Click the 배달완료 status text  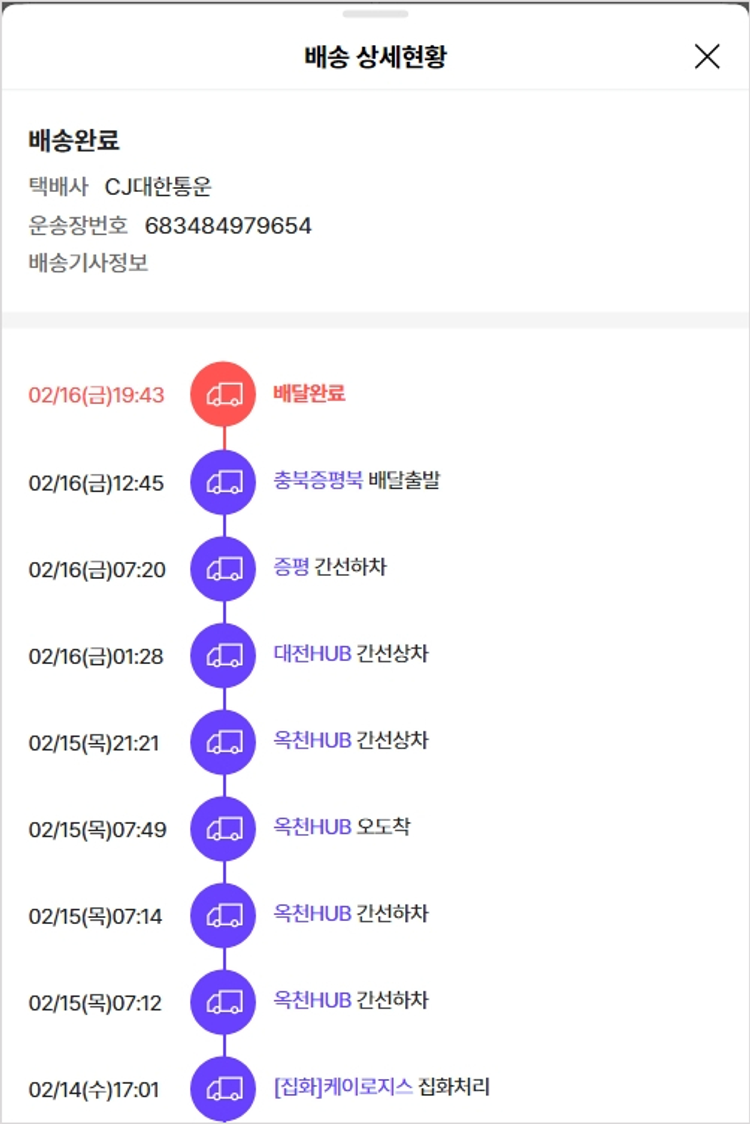point(309,393)
